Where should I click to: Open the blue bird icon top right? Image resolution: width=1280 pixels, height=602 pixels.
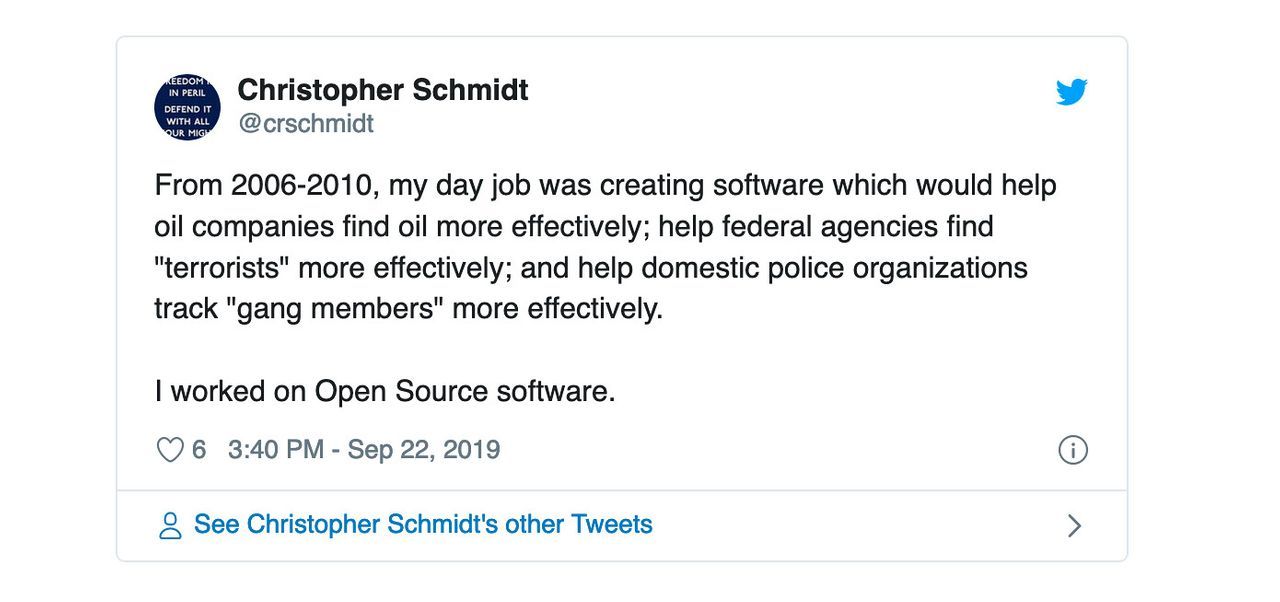click(1071, 91)
